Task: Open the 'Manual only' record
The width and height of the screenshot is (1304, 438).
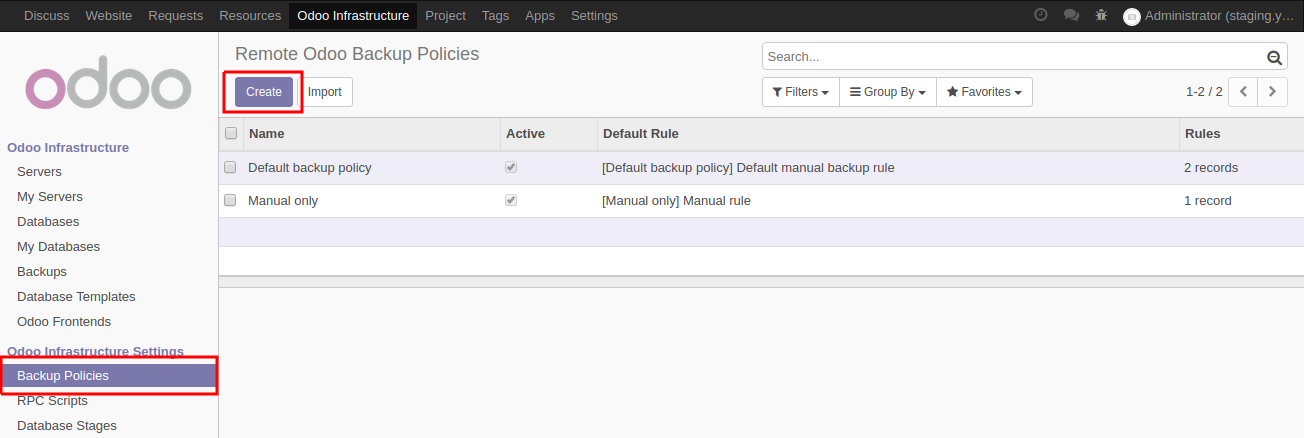Action: click(283, 200)
